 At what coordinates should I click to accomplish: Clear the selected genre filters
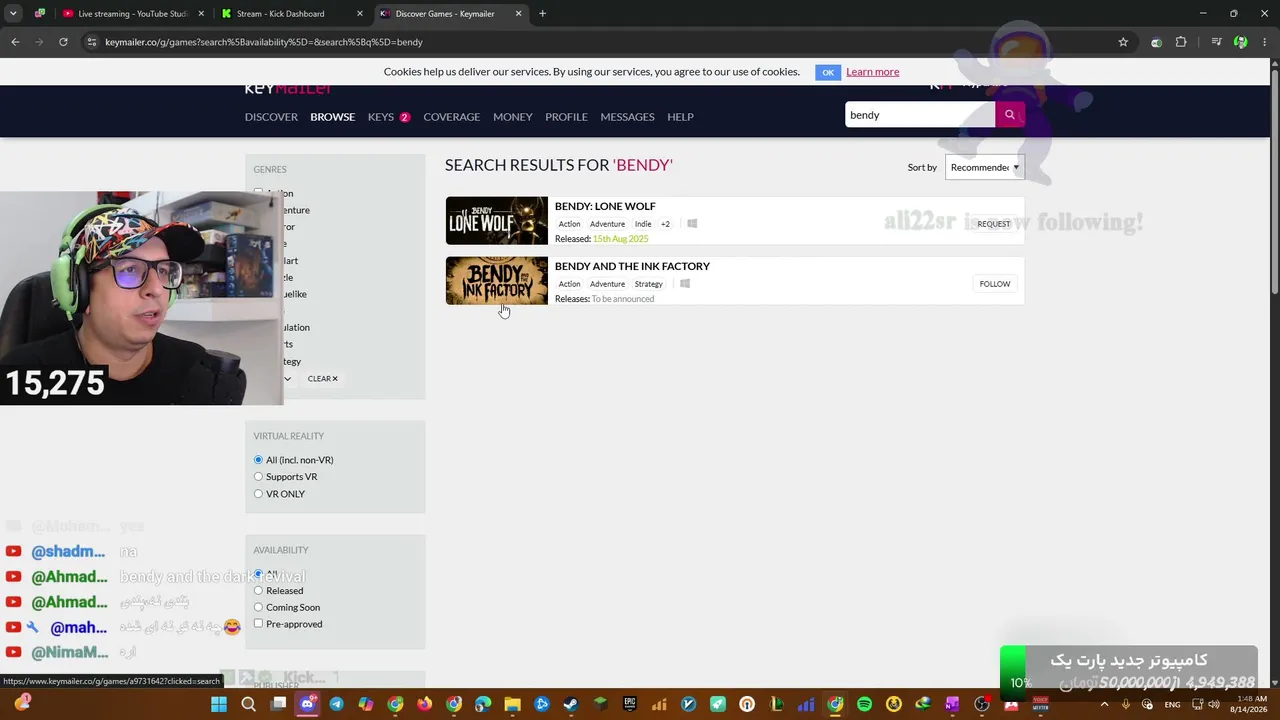pos(323,379)
